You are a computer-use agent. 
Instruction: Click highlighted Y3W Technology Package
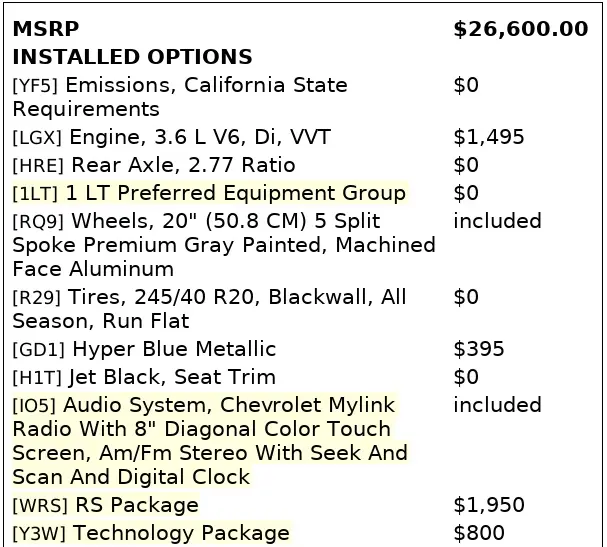(151, 533)
